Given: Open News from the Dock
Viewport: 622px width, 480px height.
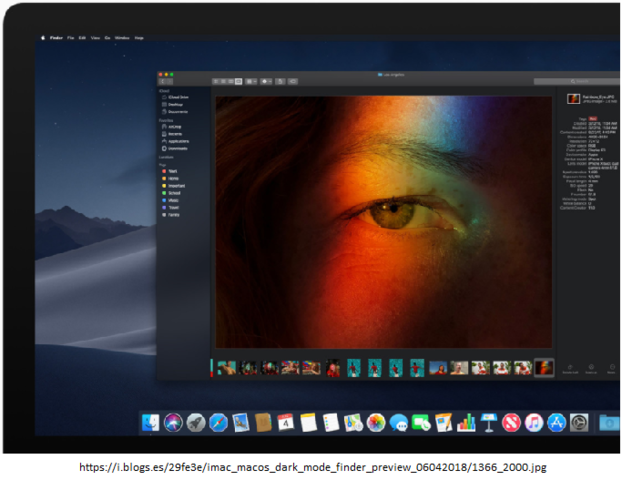Looking at the screenshot, I should tap(511, 422).
